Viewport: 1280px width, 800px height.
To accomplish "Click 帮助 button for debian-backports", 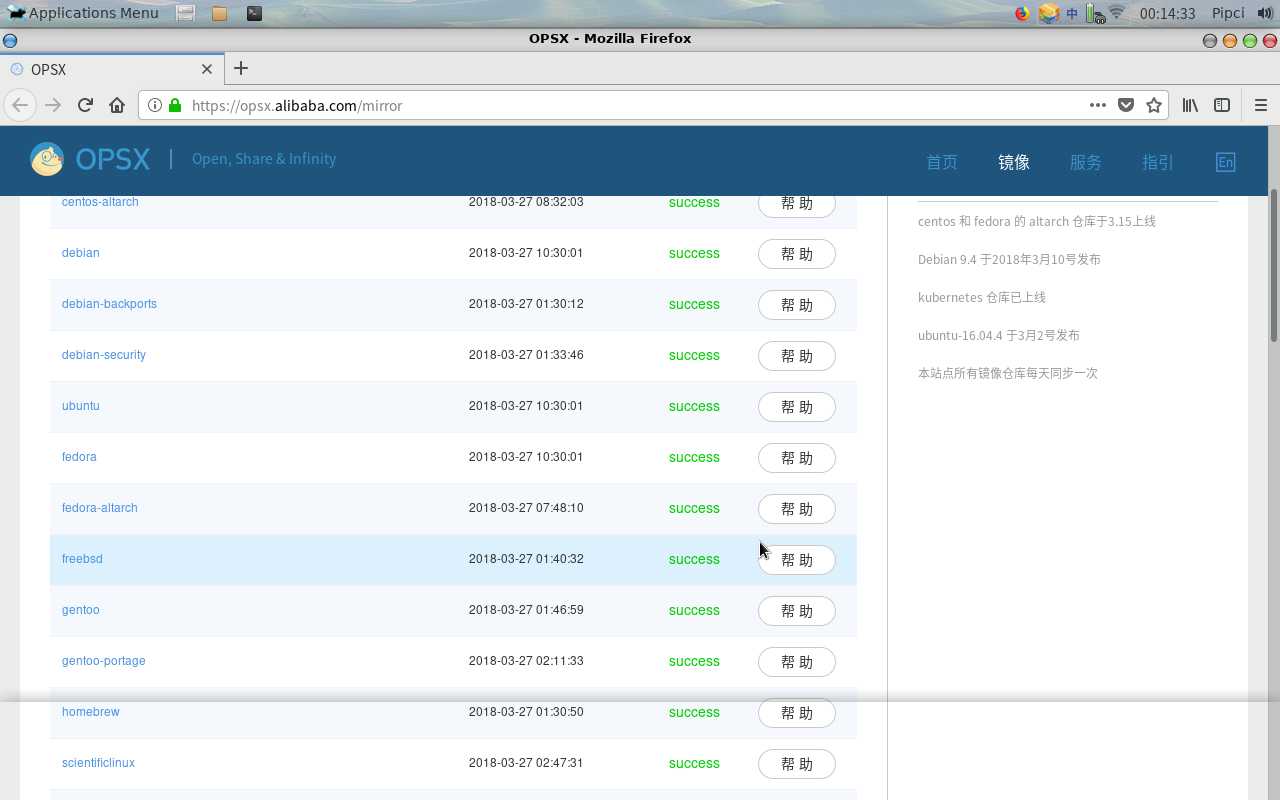I will click(x=796, y=305).
